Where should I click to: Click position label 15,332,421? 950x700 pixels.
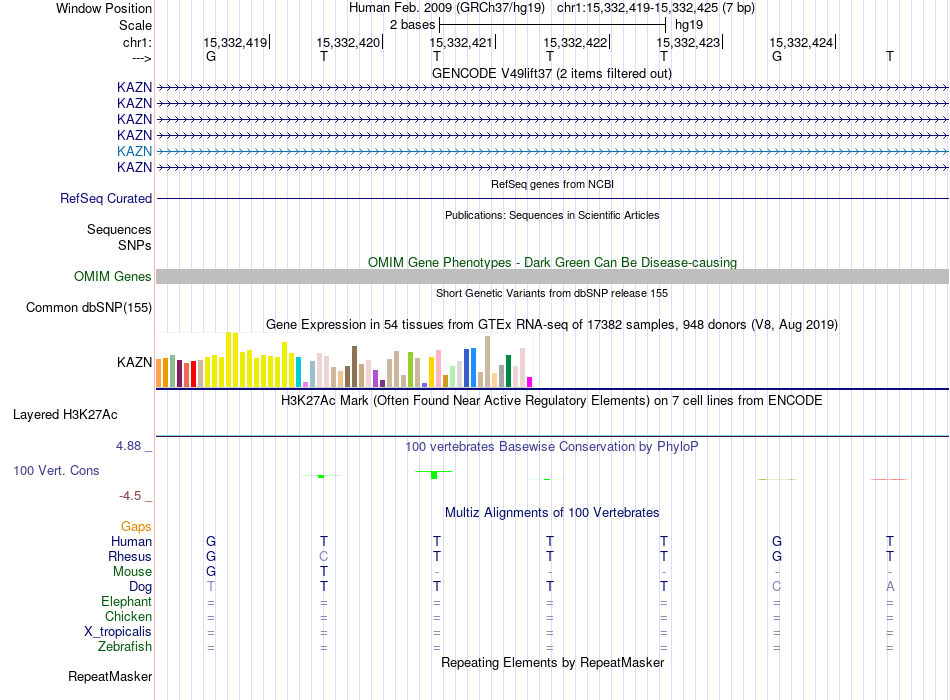pyautogui.click(x=461, y=42)
